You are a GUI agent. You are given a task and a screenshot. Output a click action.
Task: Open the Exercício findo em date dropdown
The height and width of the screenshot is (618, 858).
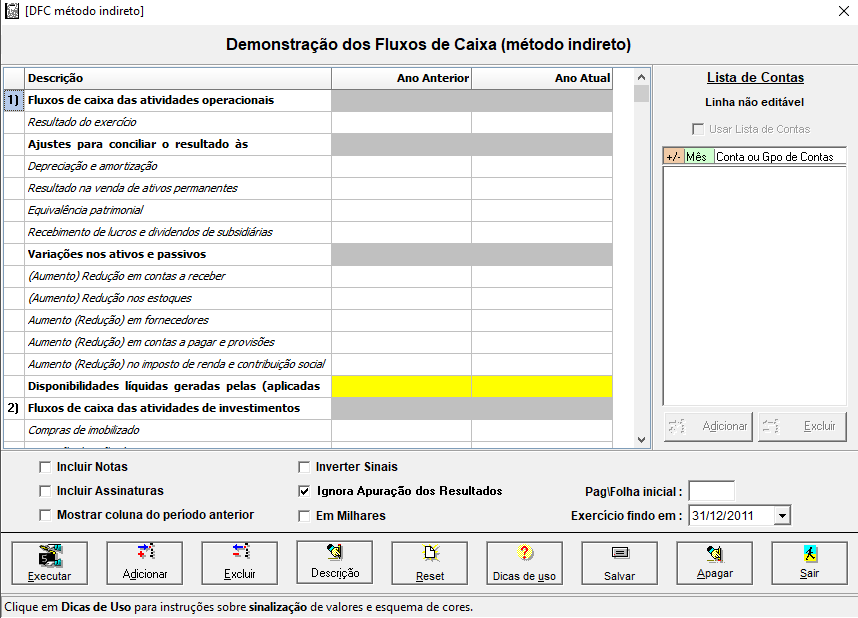782,516
